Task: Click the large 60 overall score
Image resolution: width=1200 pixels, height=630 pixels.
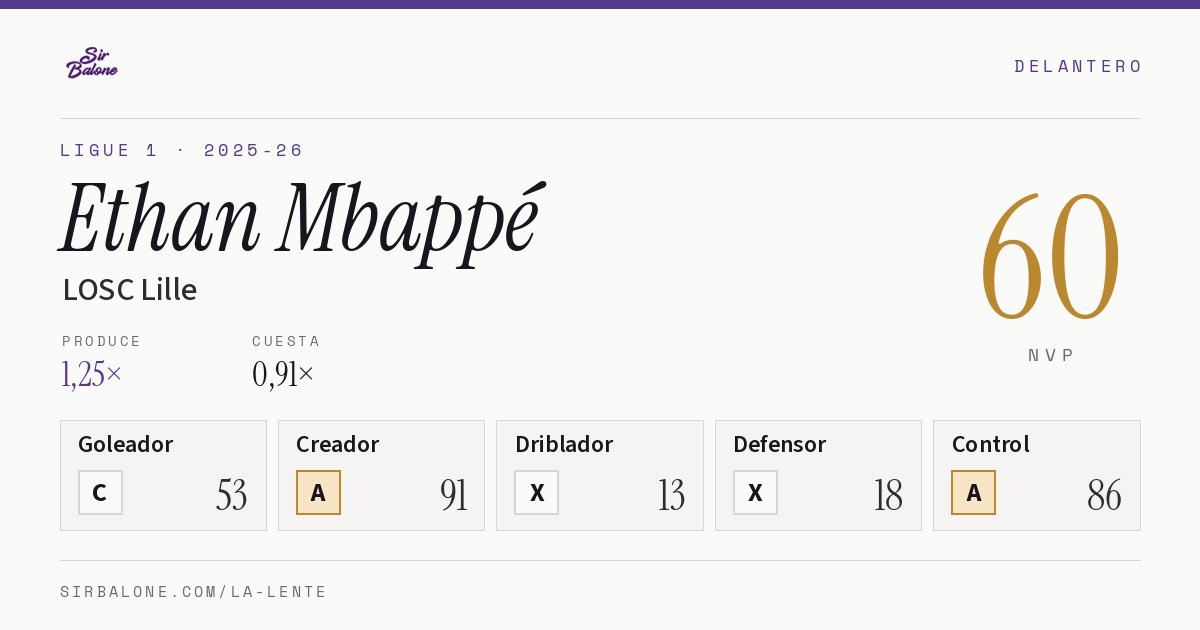Action: click(1050, 257)
